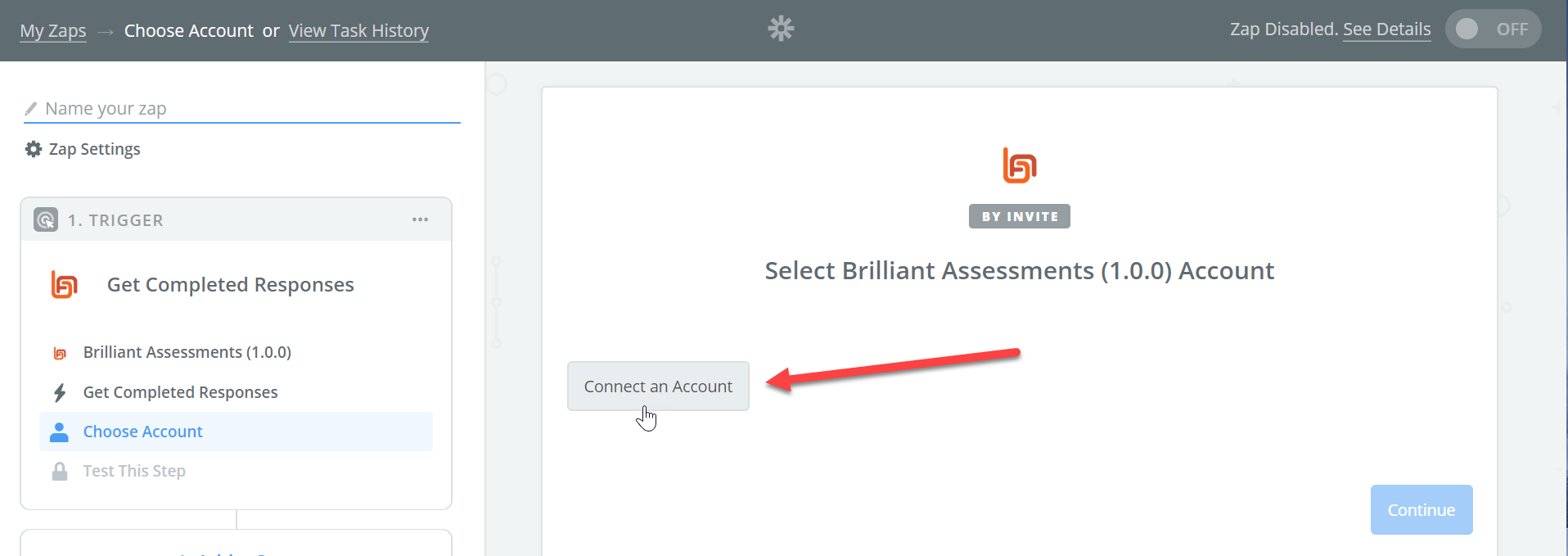Screen dimensions: 1568x556
Task: Open the Test This Step item
Action: click(134, 471)
